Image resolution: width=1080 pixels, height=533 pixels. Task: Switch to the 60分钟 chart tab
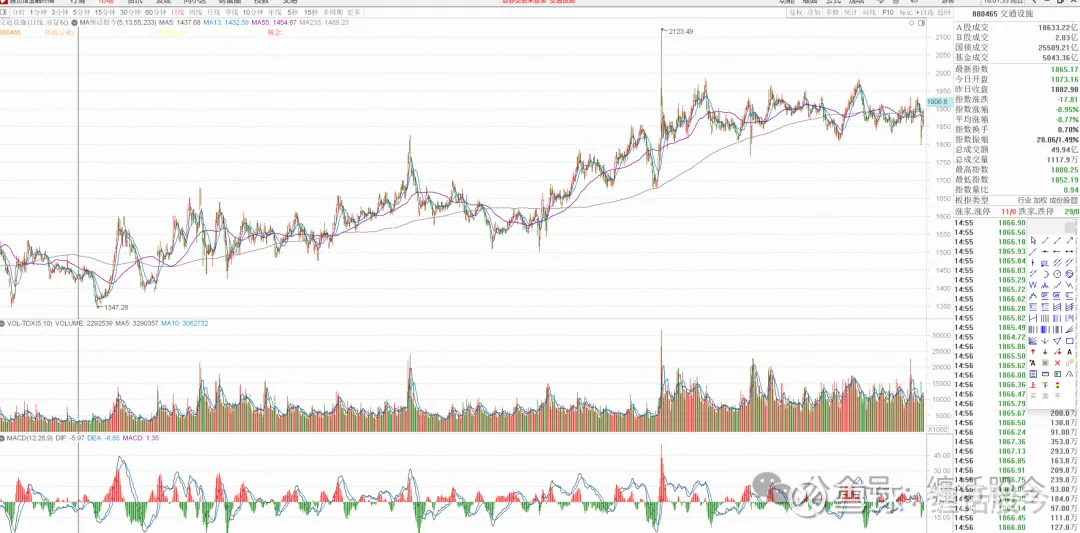tap(156, 13)
